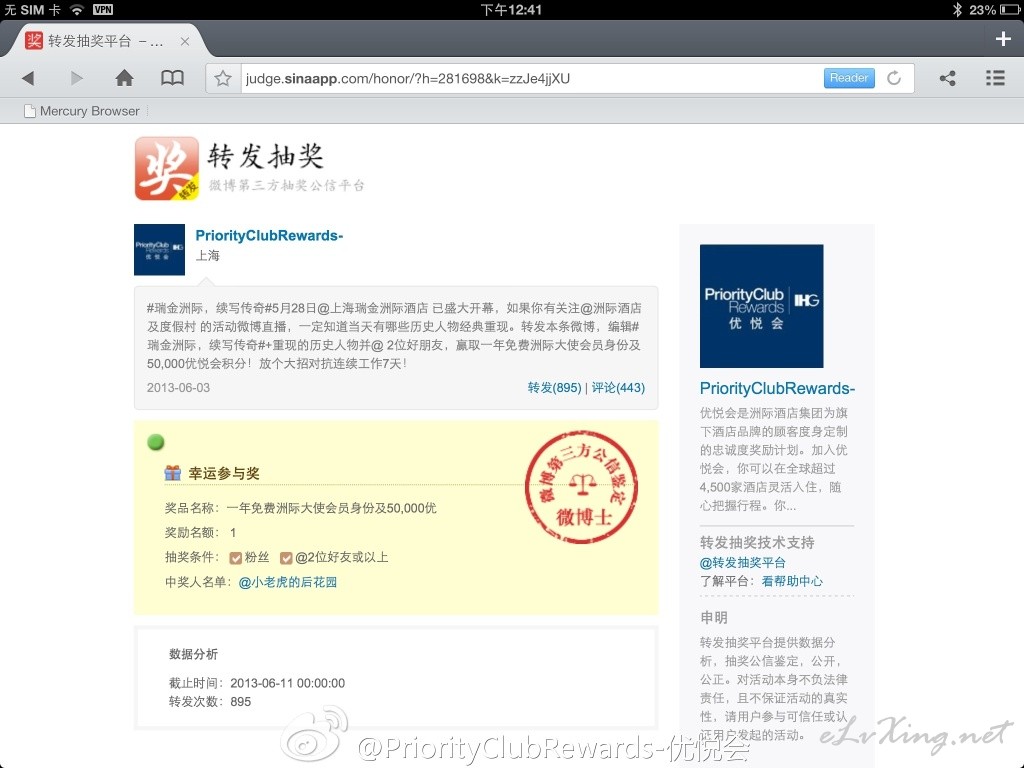Viewport: 1024px width, 768px height.
Task: Click the green status dot
Action: pos(155,442)
